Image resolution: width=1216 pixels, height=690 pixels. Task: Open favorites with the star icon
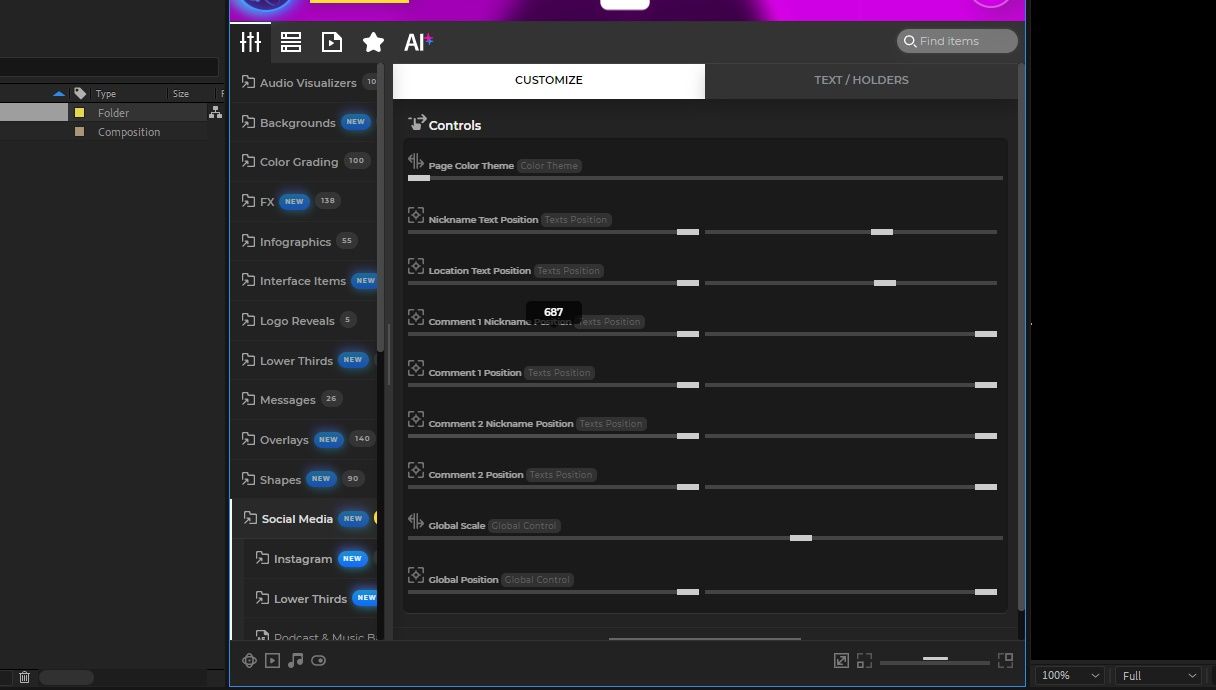(x=373, y=42)
